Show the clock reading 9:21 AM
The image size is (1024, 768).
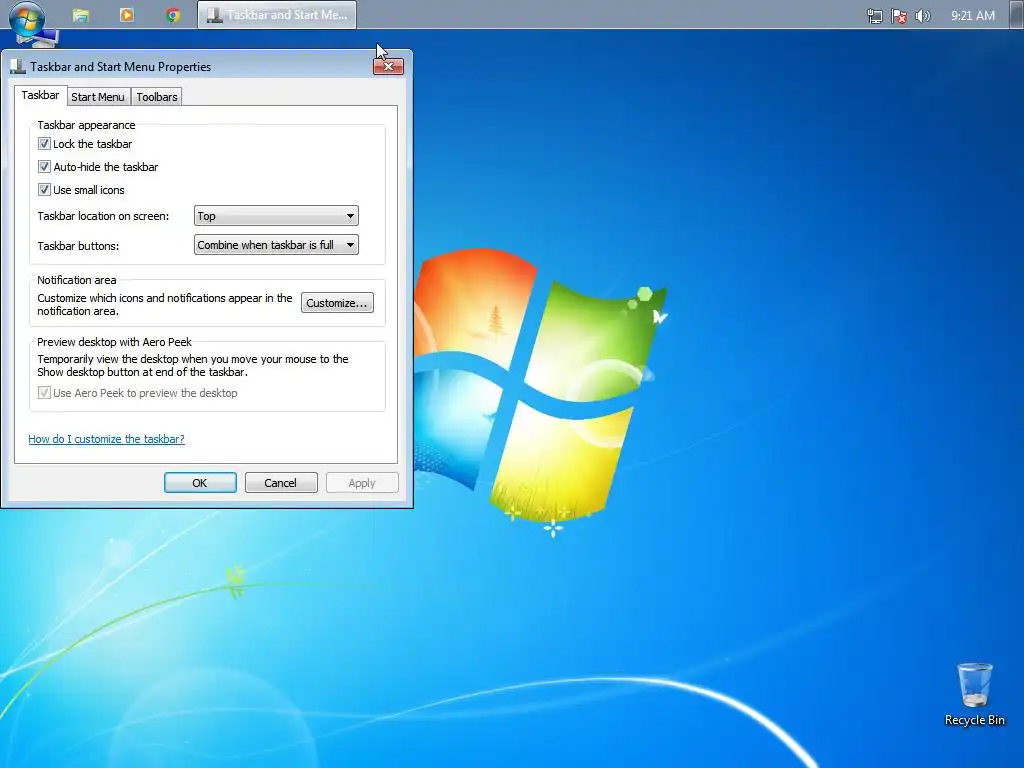coord(972,16)
